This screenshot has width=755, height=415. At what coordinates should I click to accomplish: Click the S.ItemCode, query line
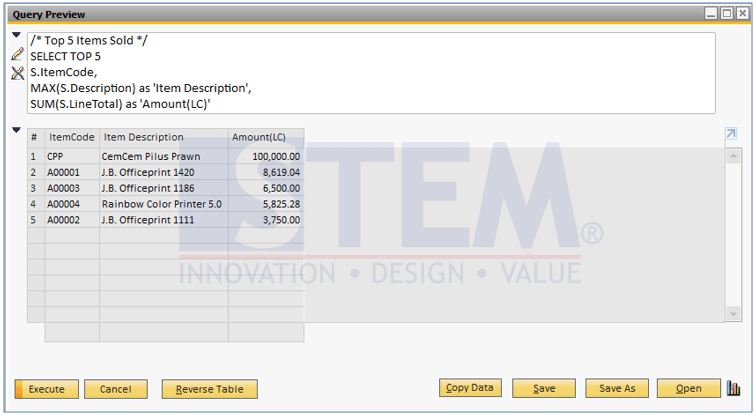[x=64, y=73]
